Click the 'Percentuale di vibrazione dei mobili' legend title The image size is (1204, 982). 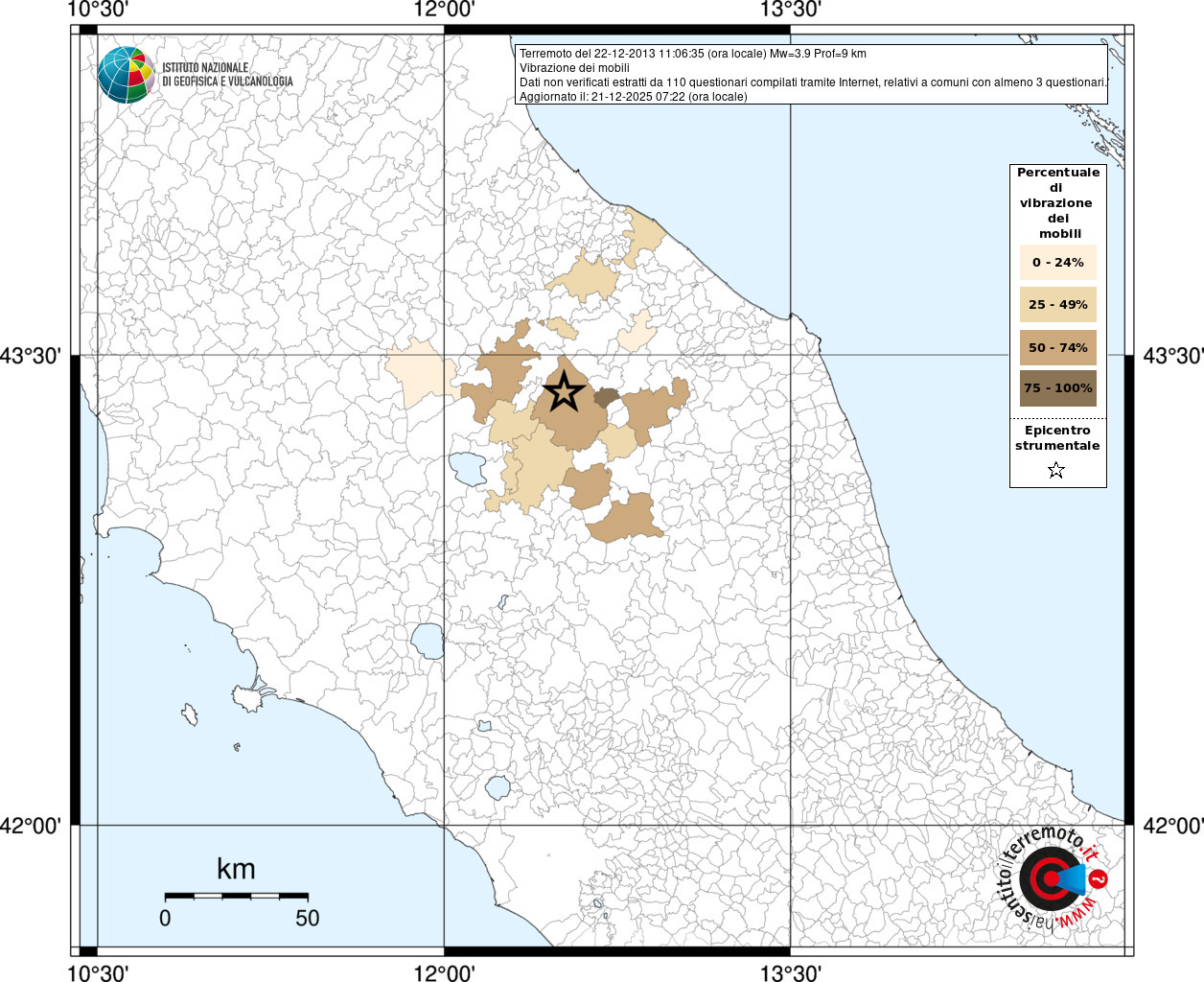pos(1057,202)
